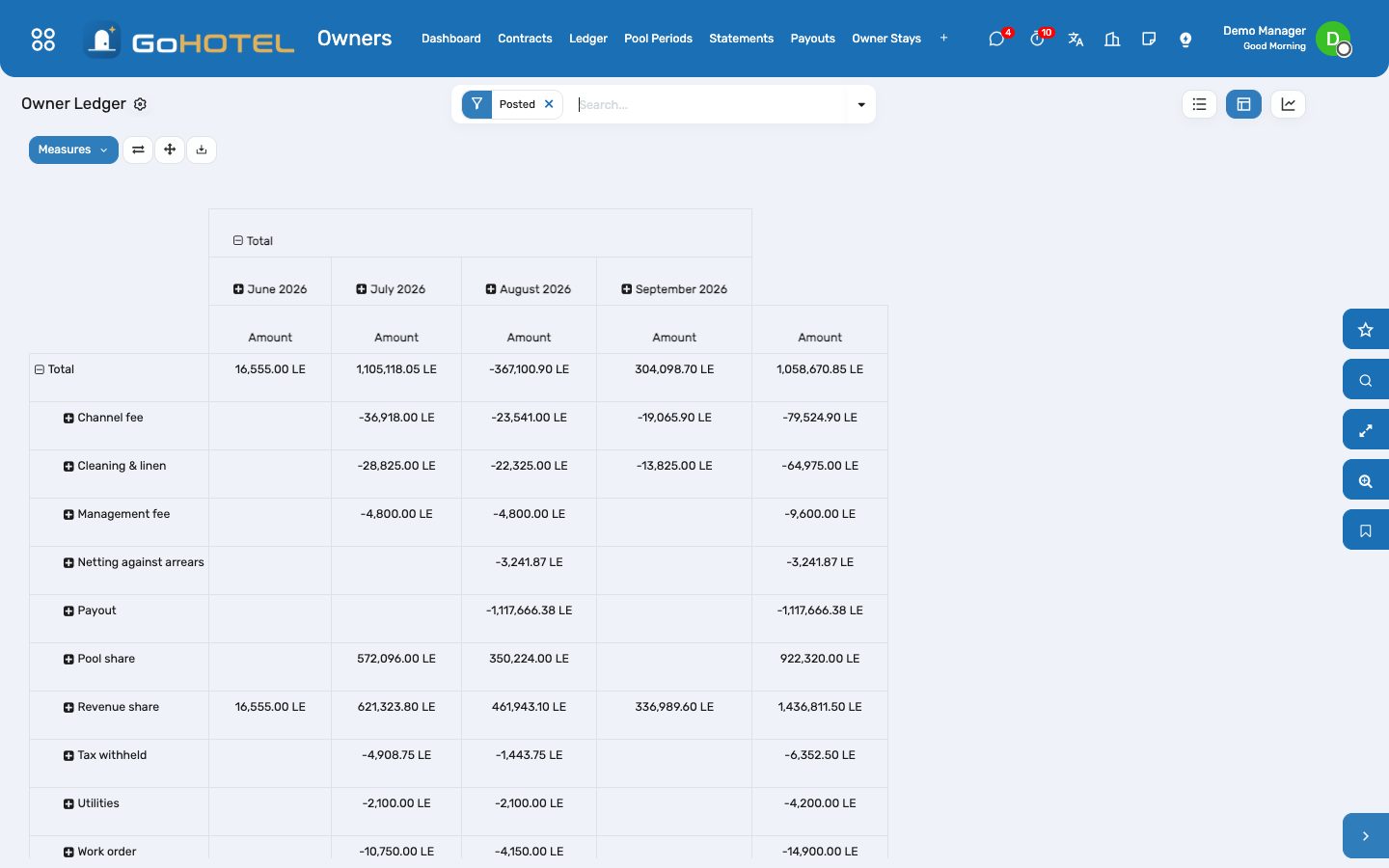1389x868 pixels.
Task: Click the plus add menu button
Action: click(x=943, y=39)
